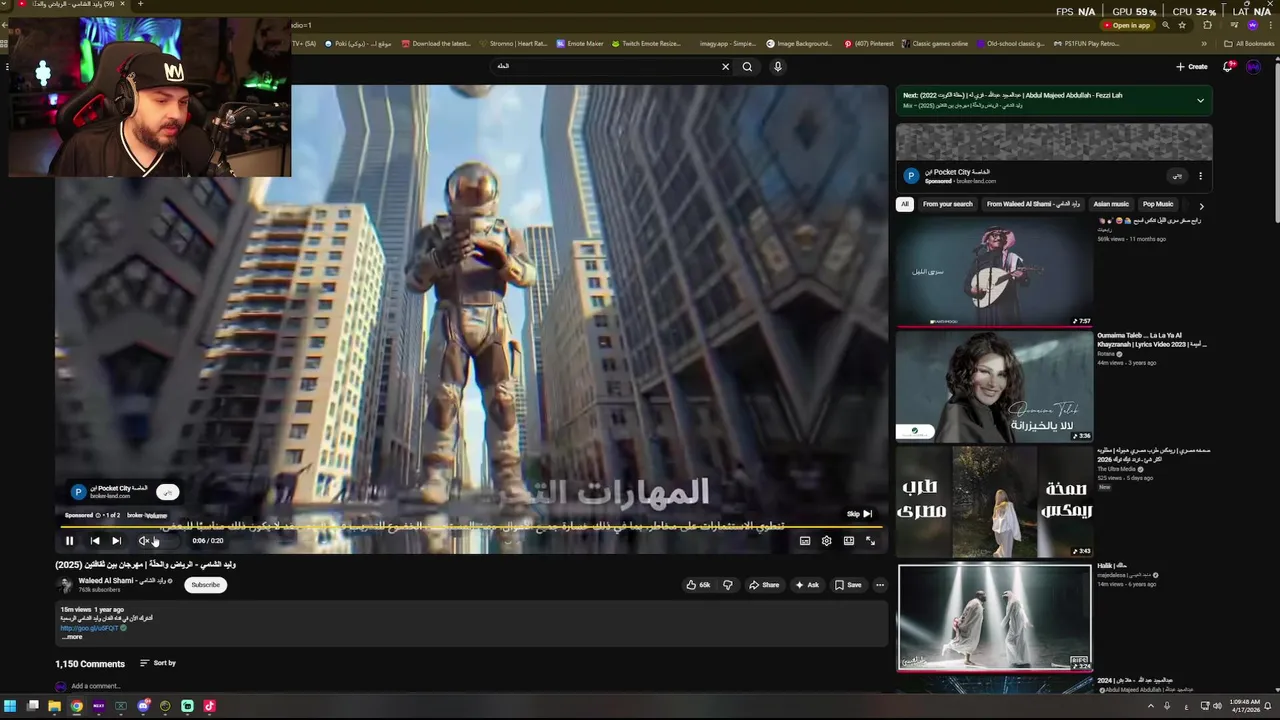
Task: Open the All Bookmarks folder
Action: point(1249,44)
